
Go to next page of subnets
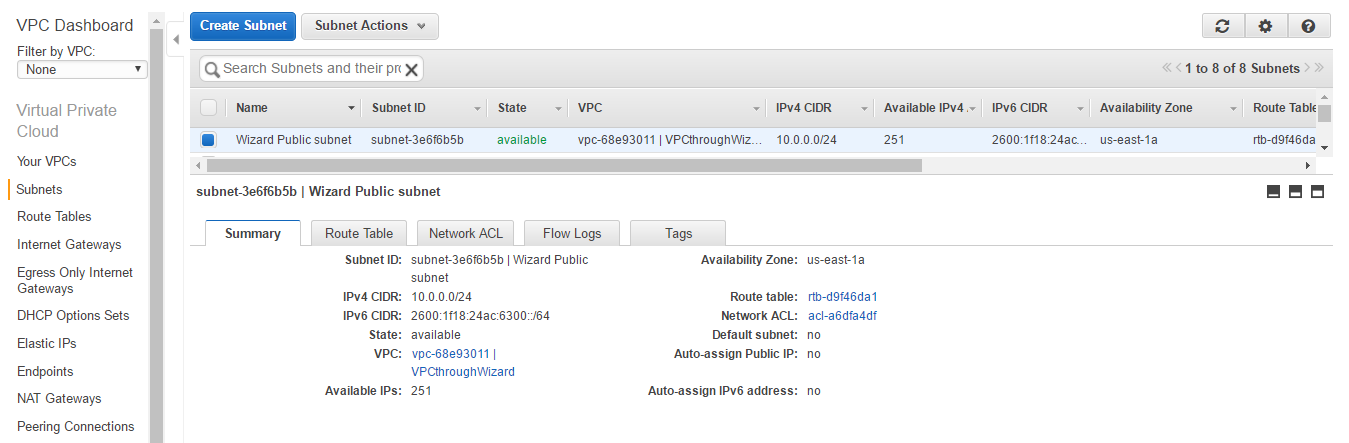pyautogui.click(x=1307, y=68)
